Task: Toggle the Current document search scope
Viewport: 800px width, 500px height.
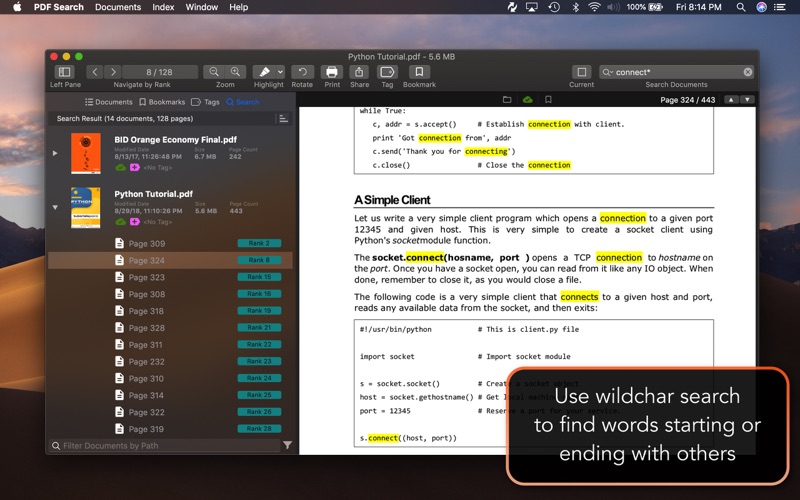Action: (581, 72)
